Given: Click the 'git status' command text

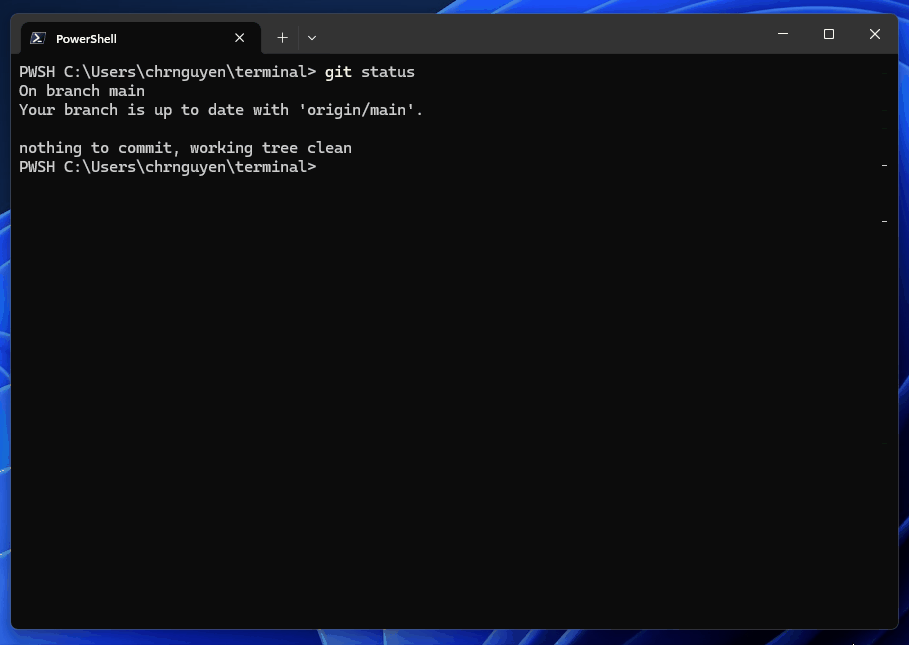Looking at the screenshot, I should tap(371, 71).
